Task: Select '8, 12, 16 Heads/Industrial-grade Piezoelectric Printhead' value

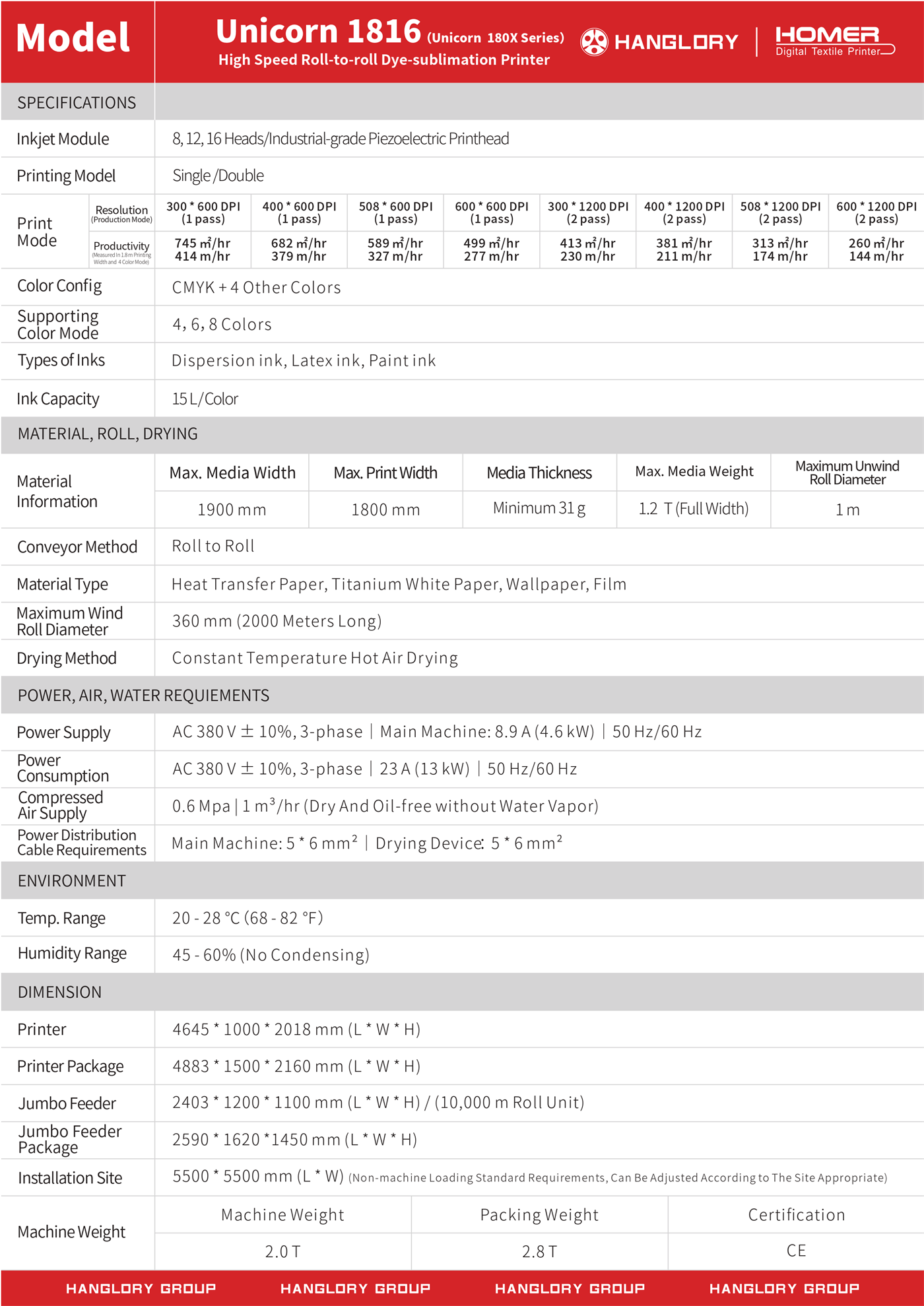Action: (x=341, y=139)
